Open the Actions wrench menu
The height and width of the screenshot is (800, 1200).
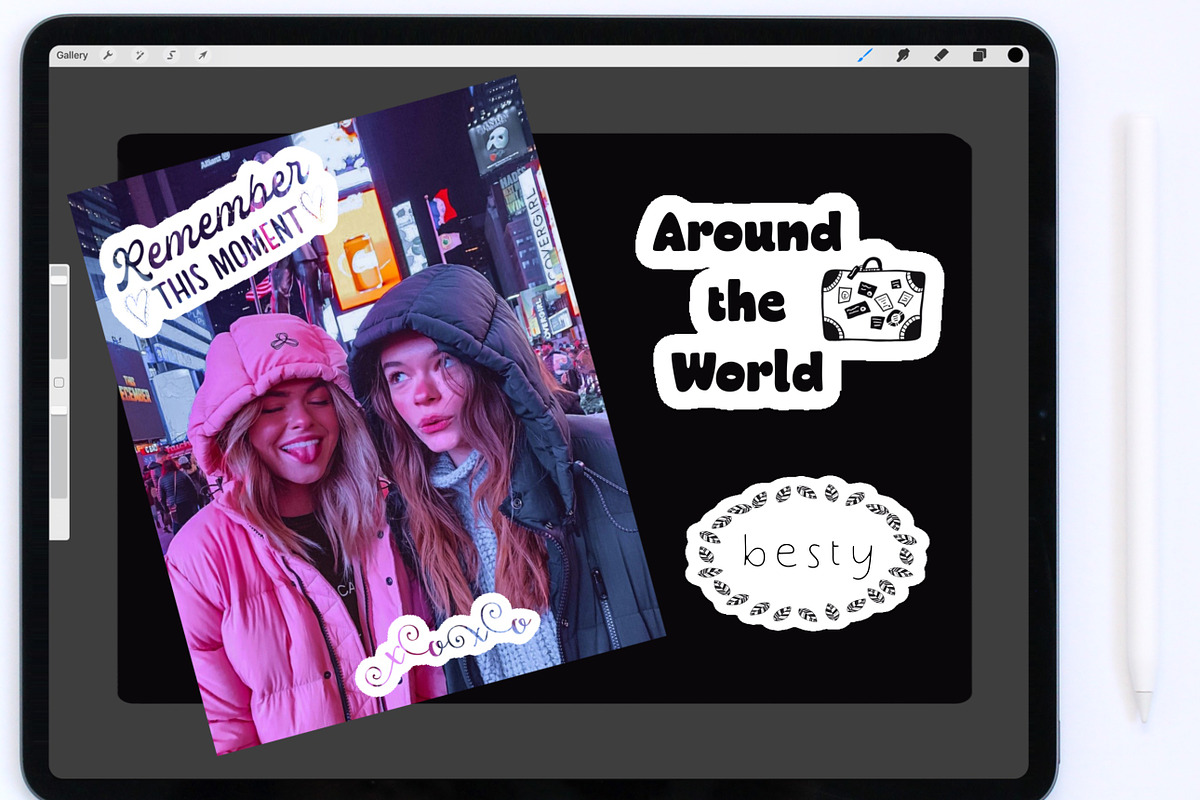pyautogui.click(x=109, y=56)
